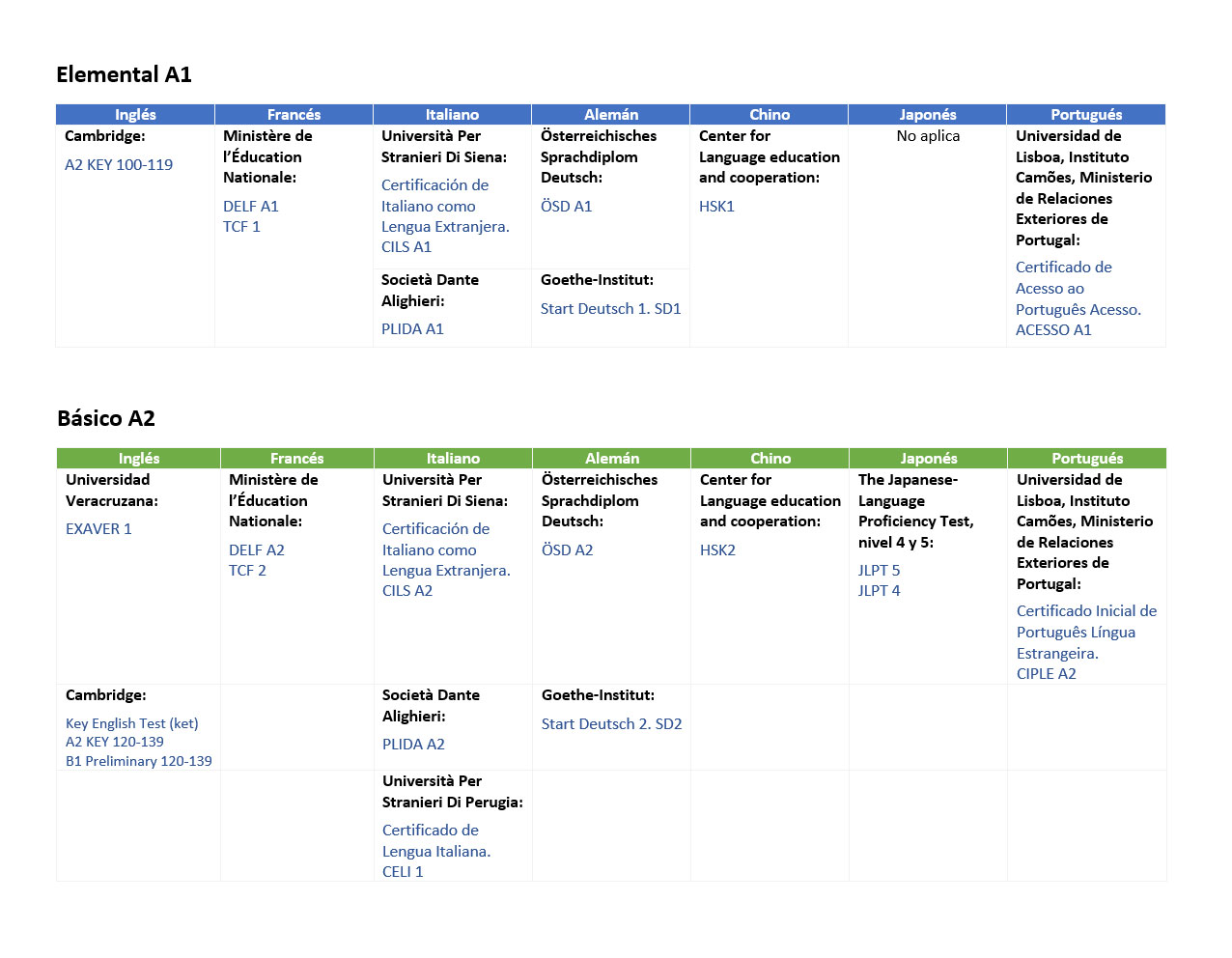Open the Start Deutsch 2. SD2 link
Viewport: 1232px width, 958px height.
(611, 724)
